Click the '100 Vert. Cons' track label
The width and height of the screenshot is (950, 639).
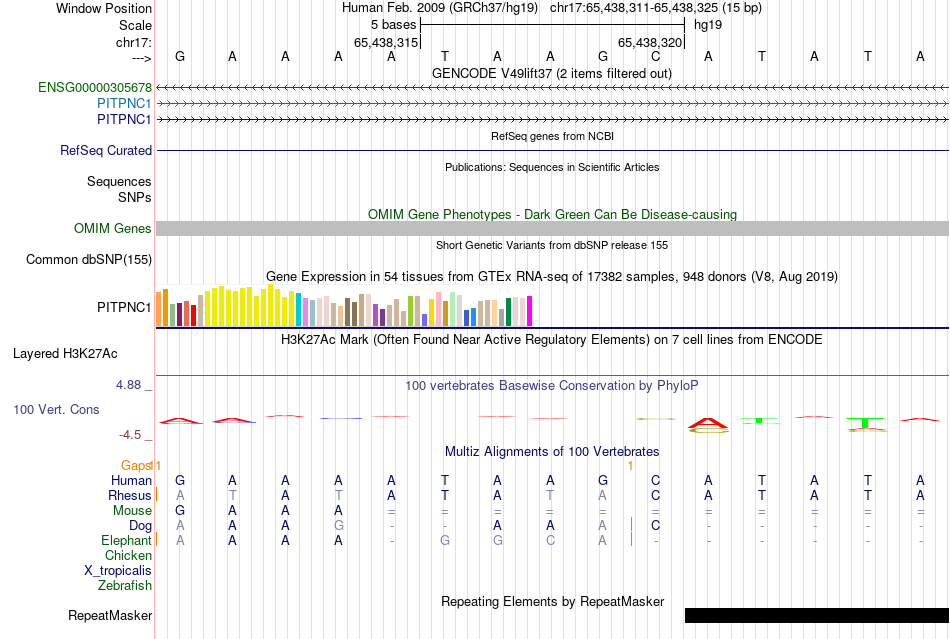pos(56,409)
